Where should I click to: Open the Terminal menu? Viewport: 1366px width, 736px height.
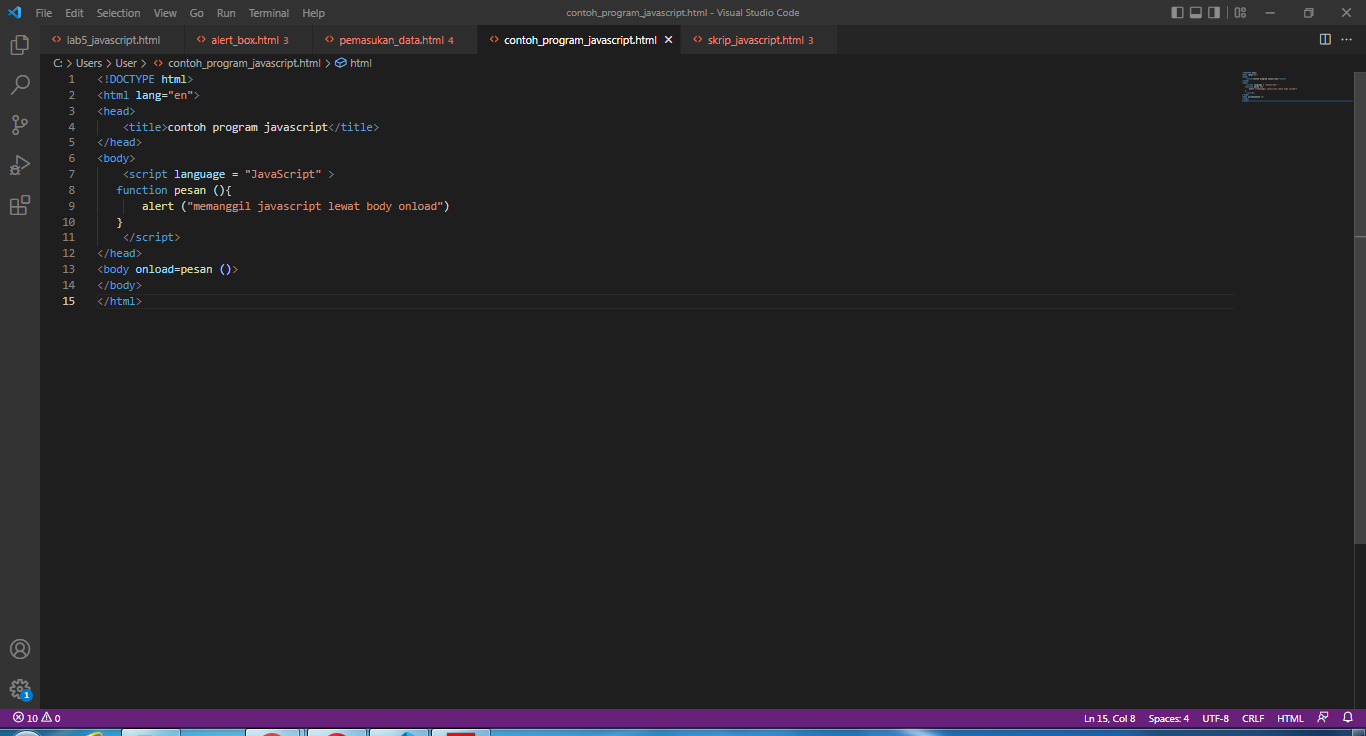(268, 13)
